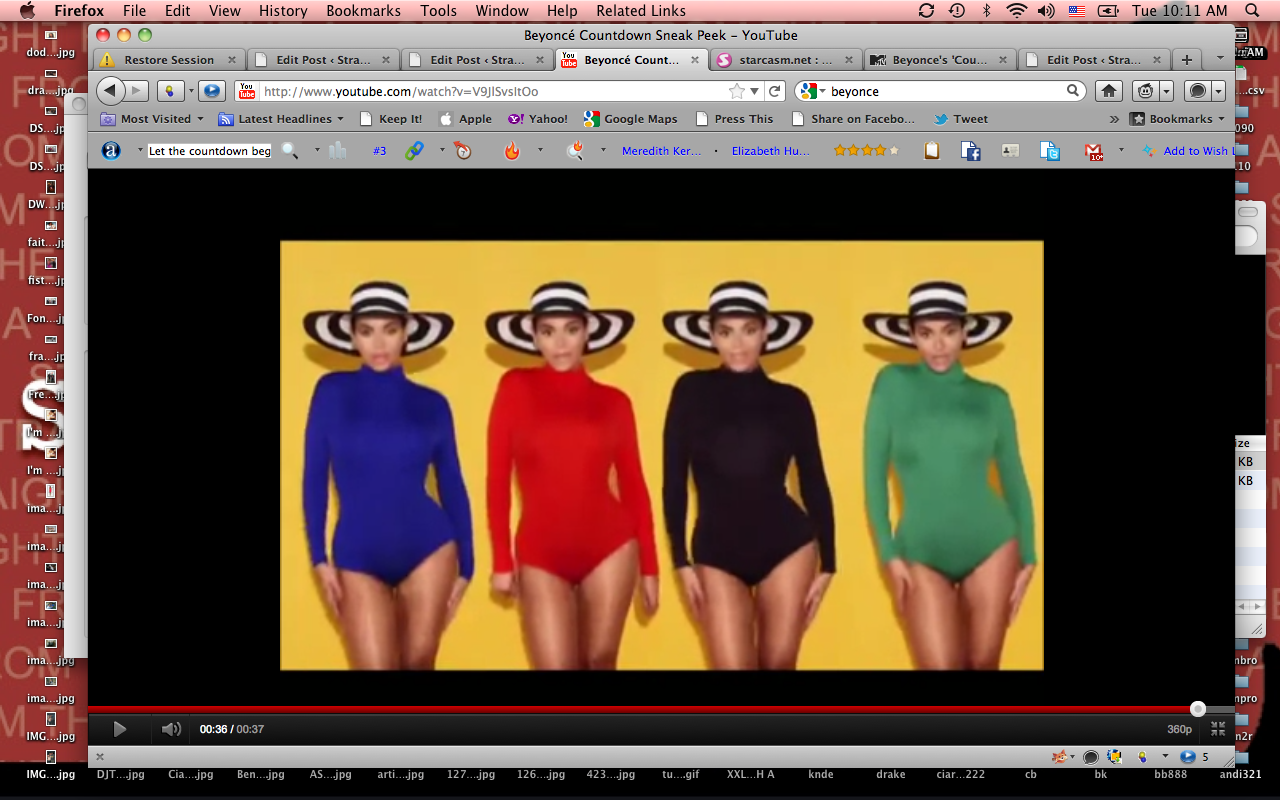
Task: Exit full-window video view
Action: tap(1217, 729)
